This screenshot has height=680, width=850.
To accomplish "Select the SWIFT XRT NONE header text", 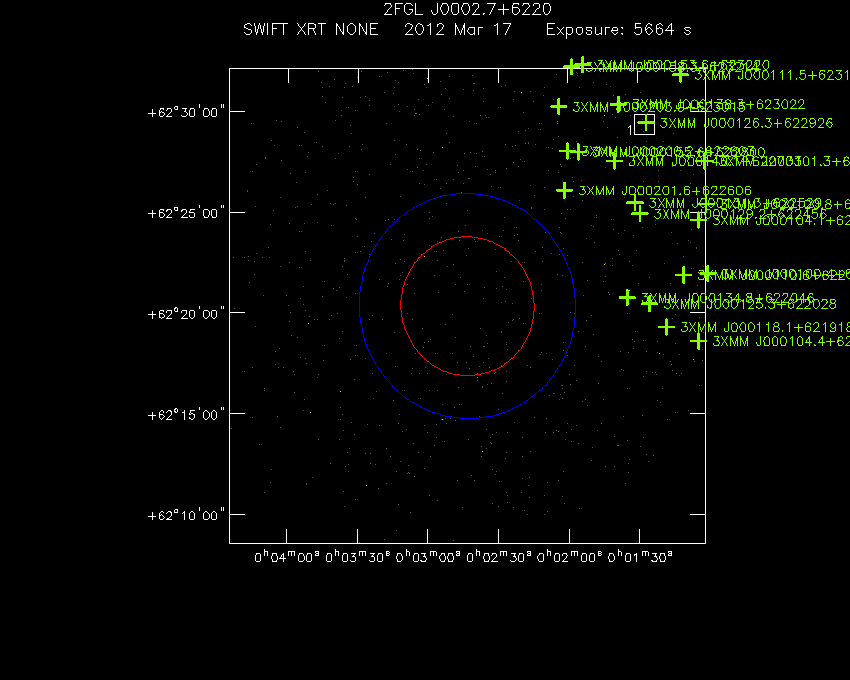I will [x=311, y=29].
